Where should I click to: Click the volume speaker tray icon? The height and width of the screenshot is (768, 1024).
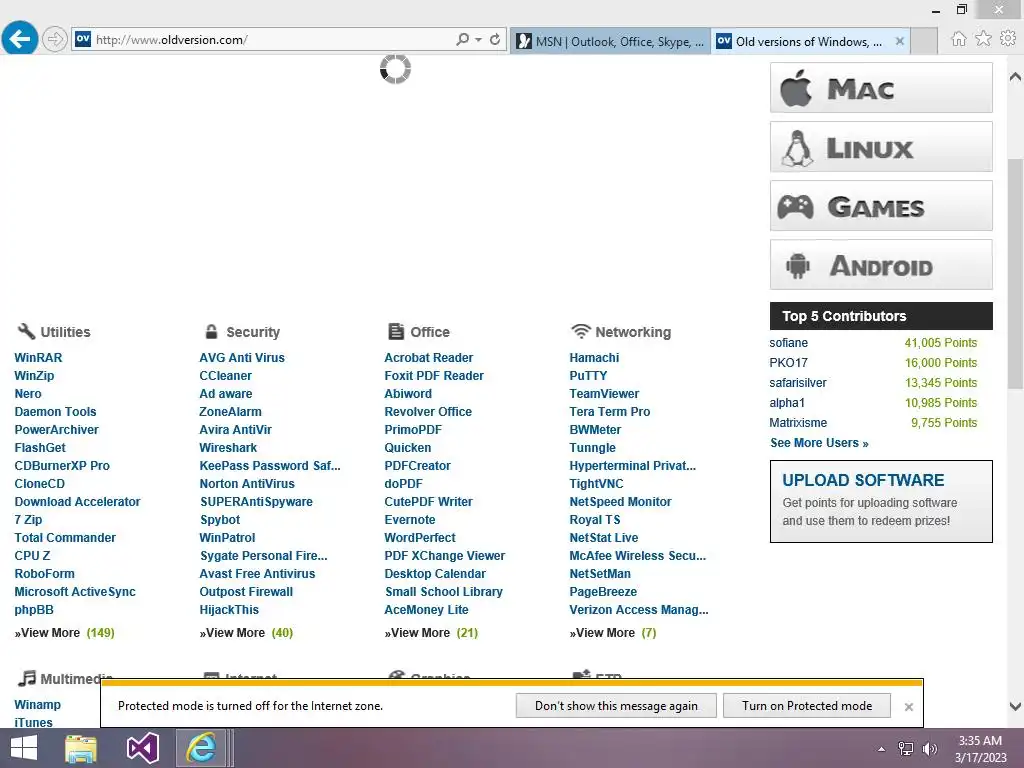929,749
